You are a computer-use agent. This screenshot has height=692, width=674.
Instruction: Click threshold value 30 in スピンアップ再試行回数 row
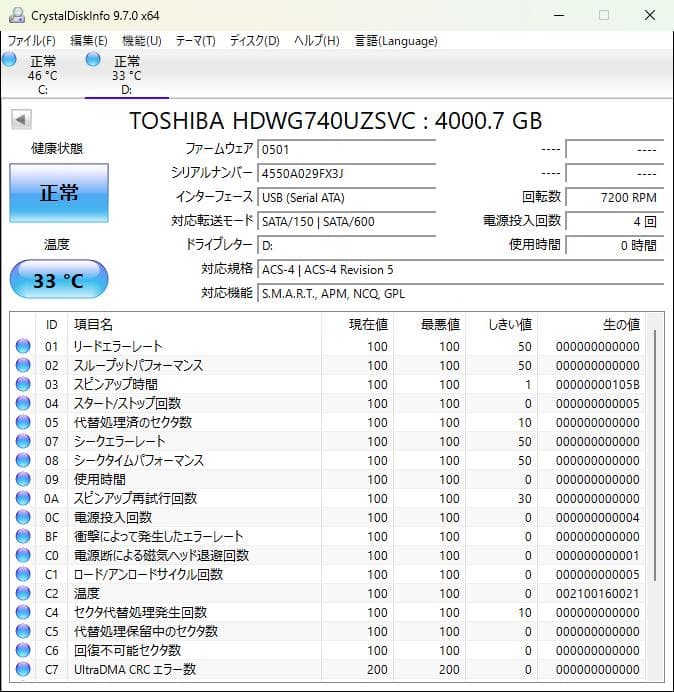(x=524, y=498)
